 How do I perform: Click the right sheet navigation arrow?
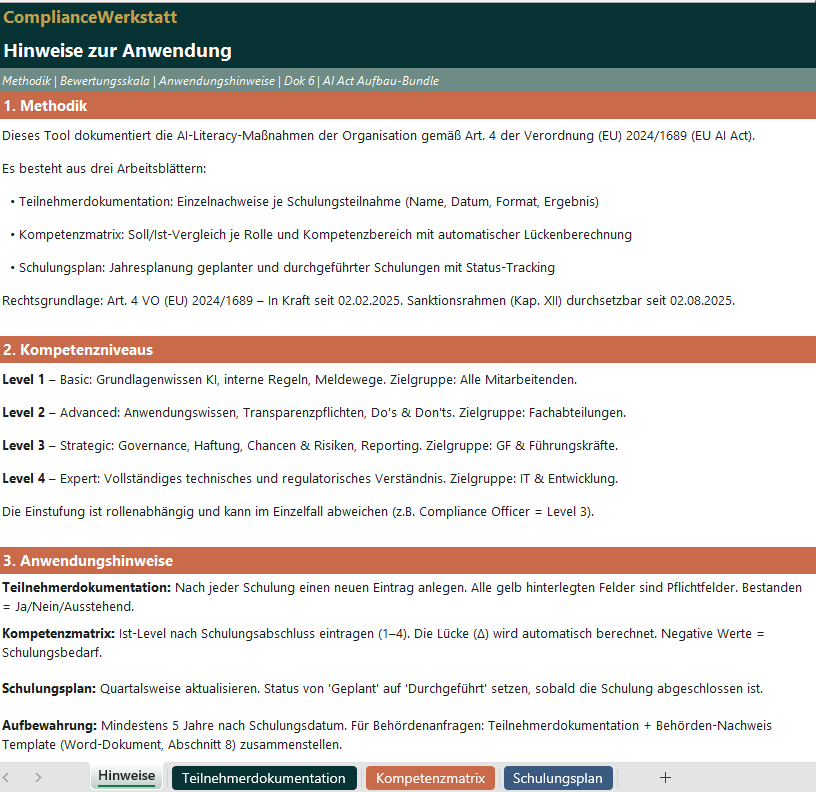pyautogui.click(x=38, y=776)
